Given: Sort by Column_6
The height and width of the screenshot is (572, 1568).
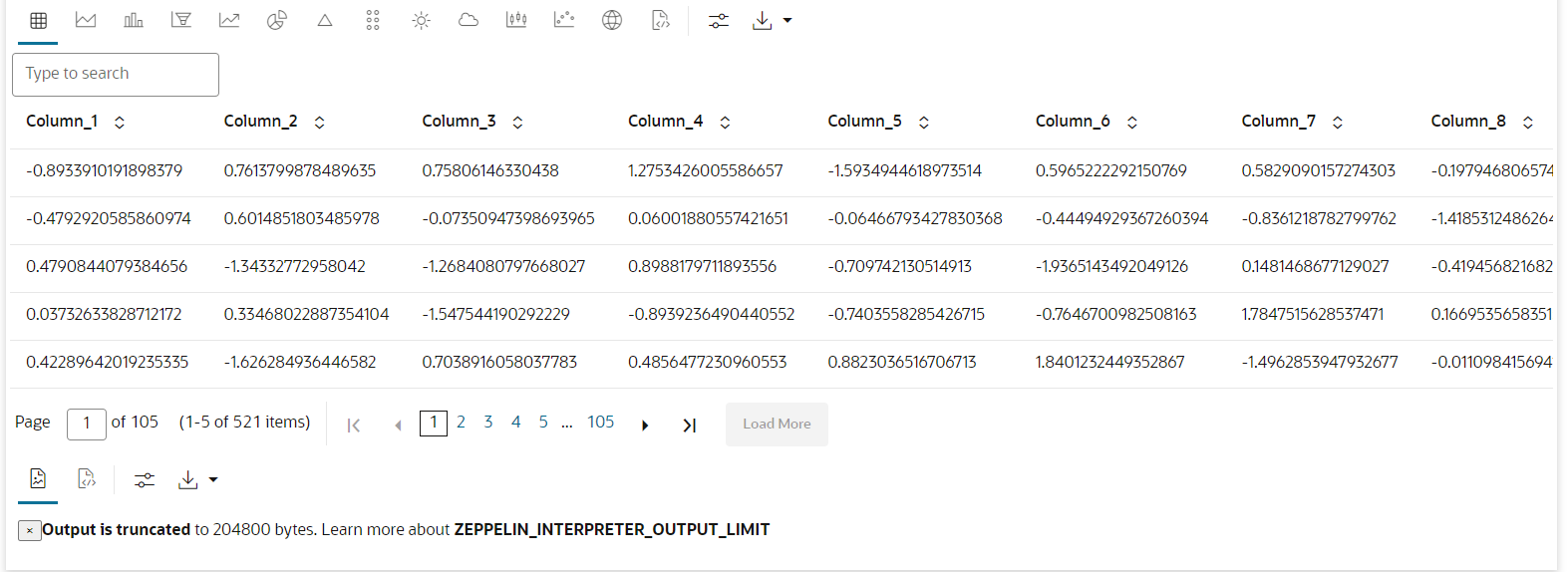Looking at the screenshot, I should click(1132, 122).
